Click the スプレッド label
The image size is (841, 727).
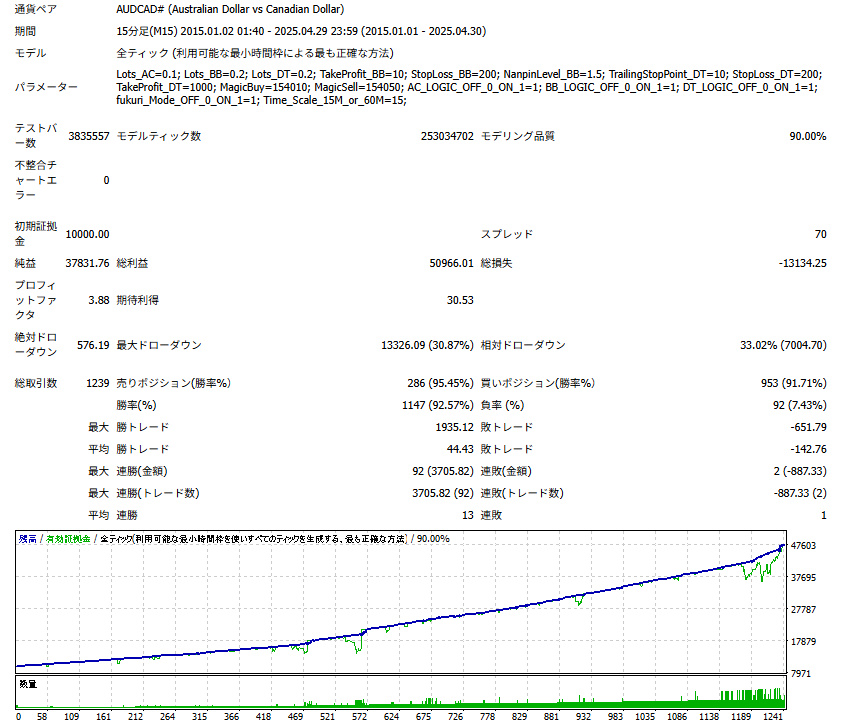[x=507, y=234]
